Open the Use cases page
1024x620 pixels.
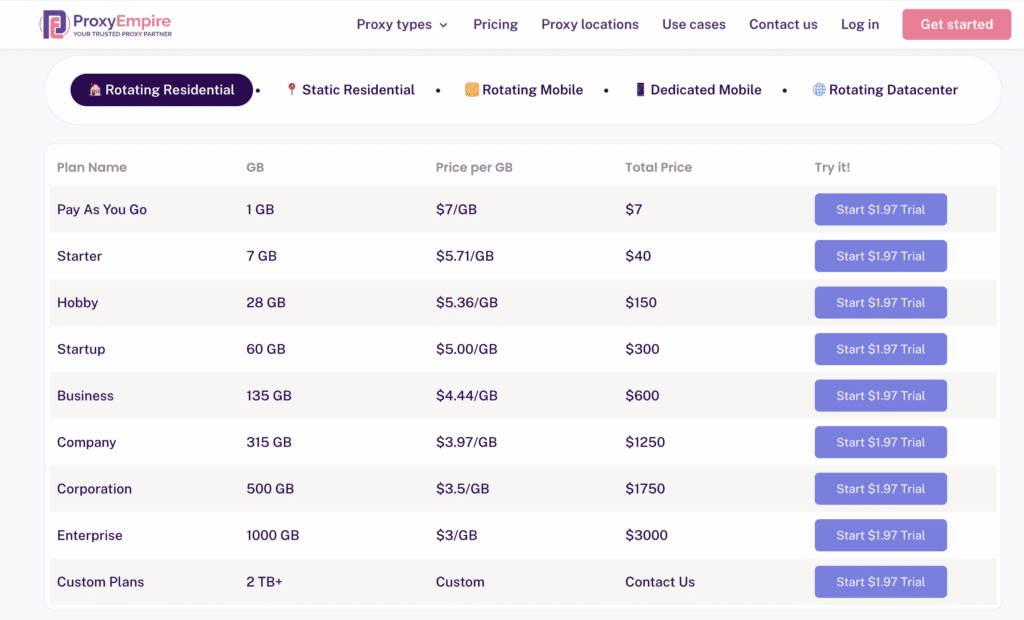693,24
